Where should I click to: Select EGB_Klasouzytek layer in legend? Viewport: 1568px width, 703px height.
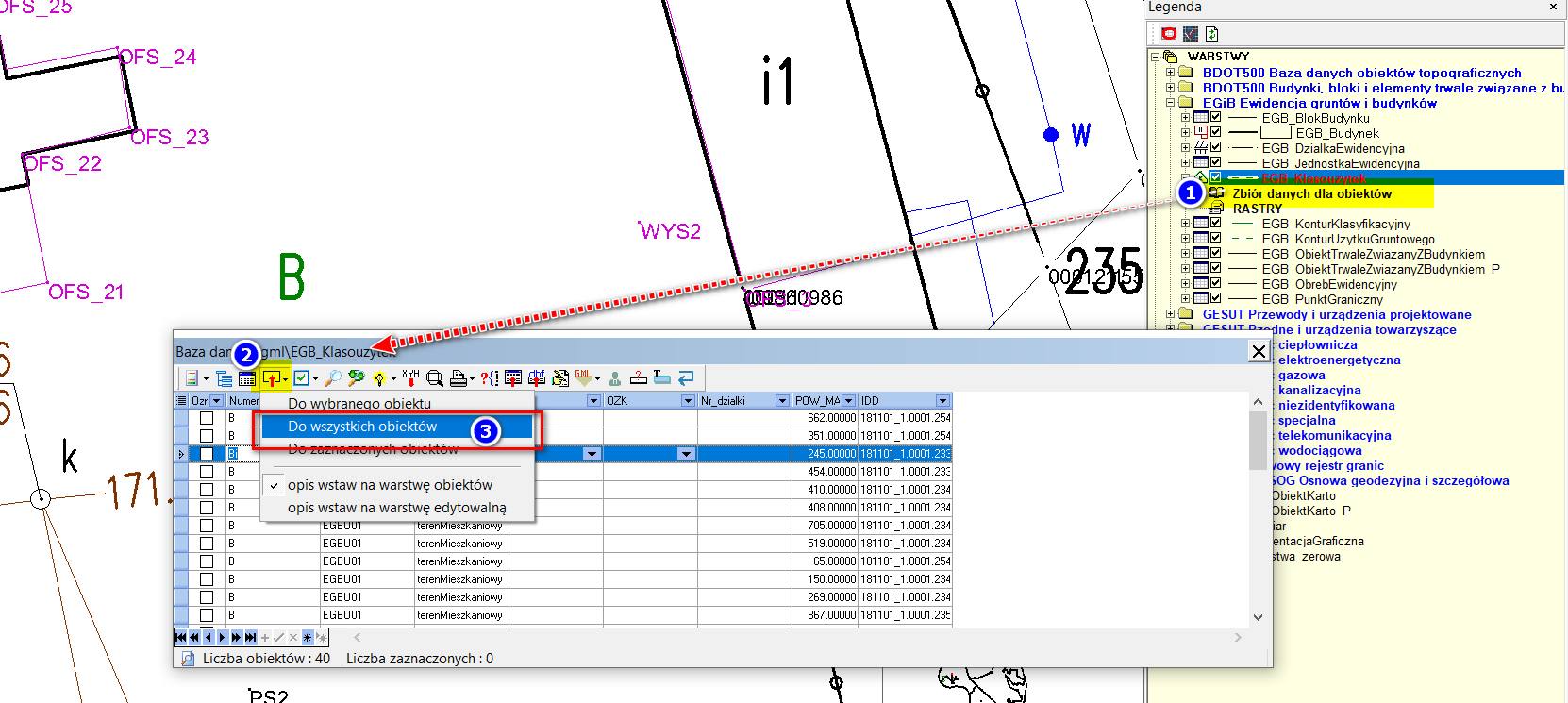1313,178
